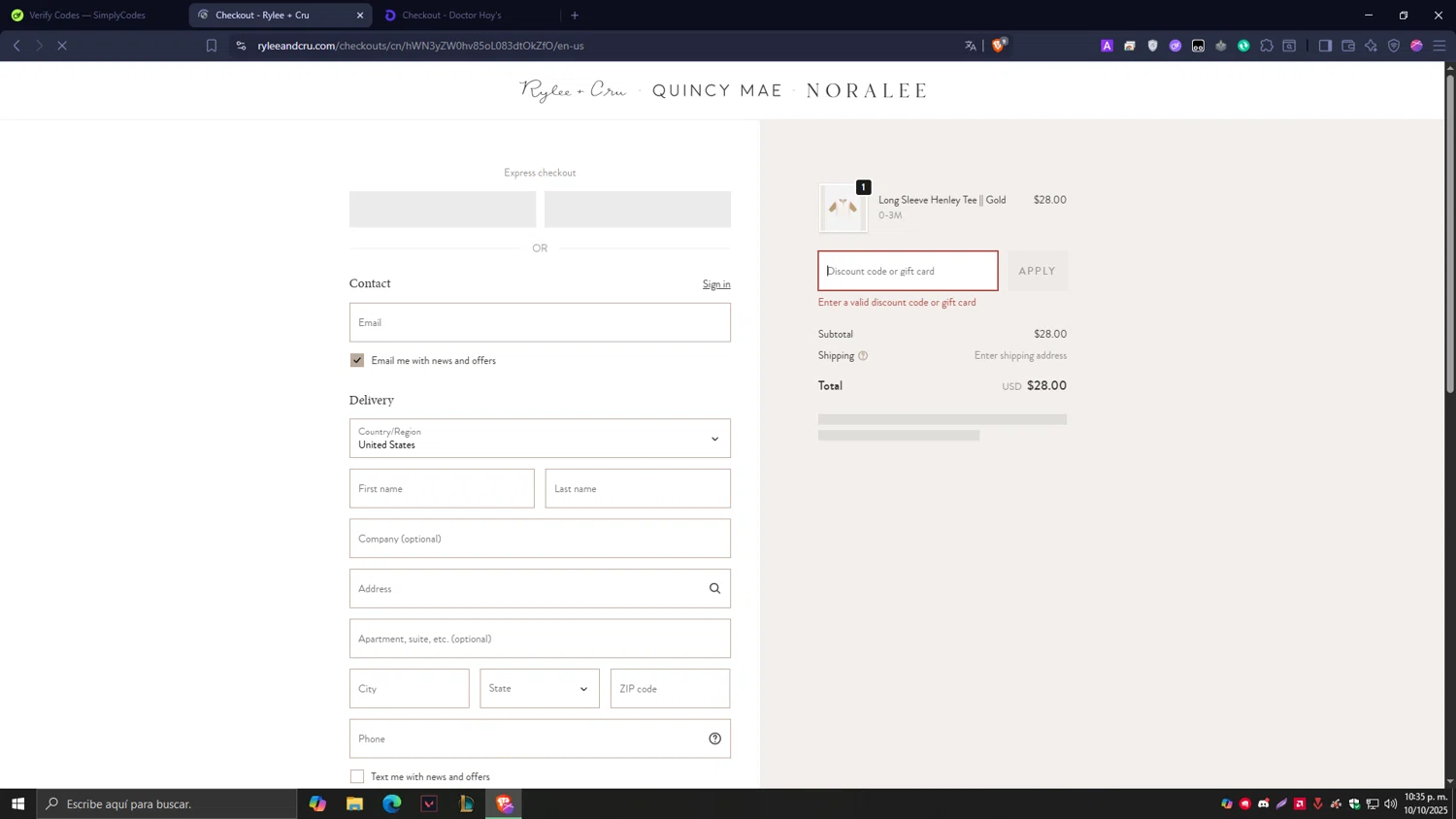Click the ZIP code field

pos(670,689)
